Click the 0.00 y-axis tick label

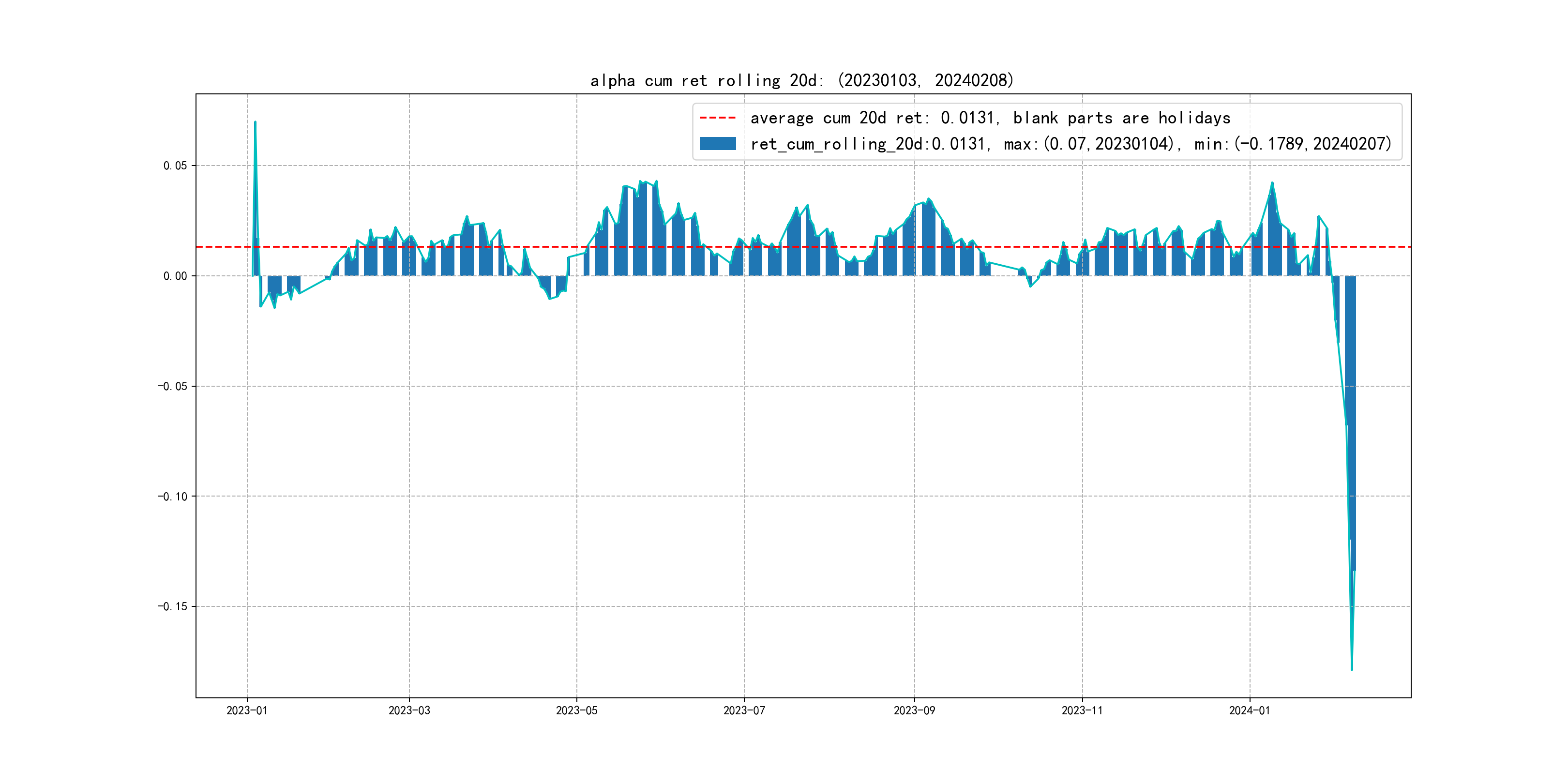(175, 276)
